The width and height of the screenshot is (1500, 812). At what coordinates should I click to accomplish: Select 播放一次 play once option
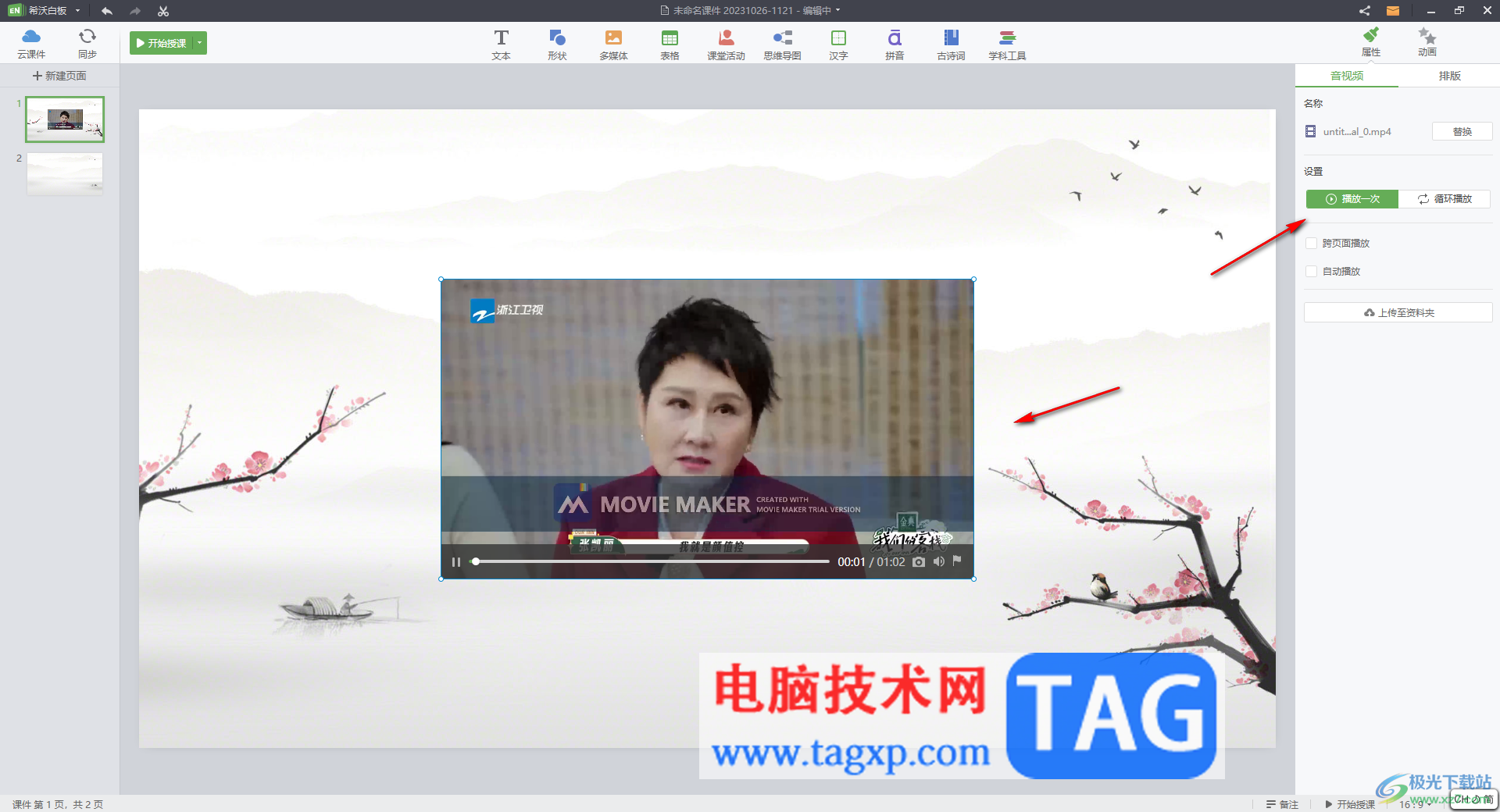1352,199
